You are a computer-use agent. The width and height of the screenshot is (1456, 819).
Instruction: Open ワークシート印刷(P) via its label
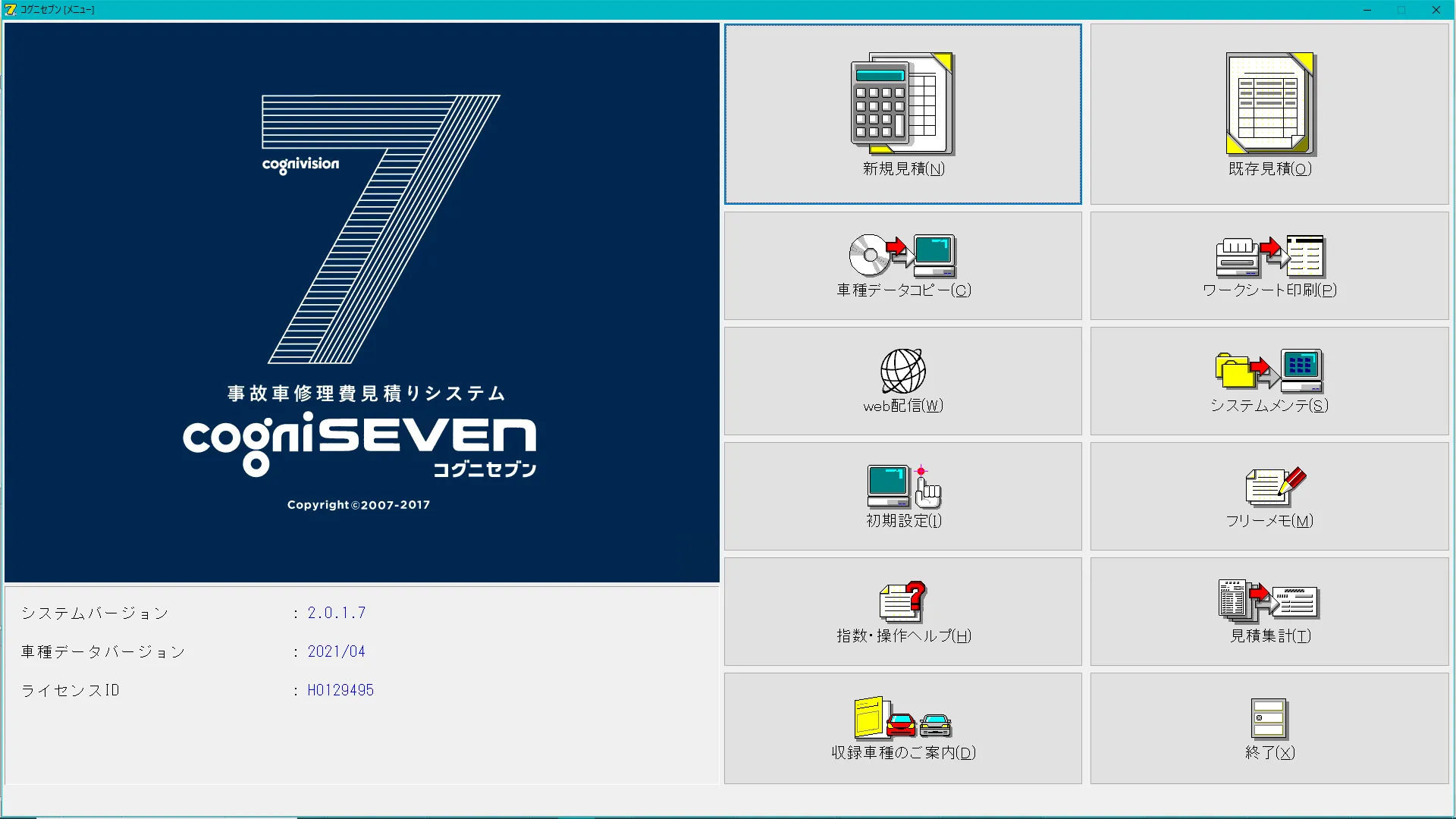click(x=1269, y=290)
